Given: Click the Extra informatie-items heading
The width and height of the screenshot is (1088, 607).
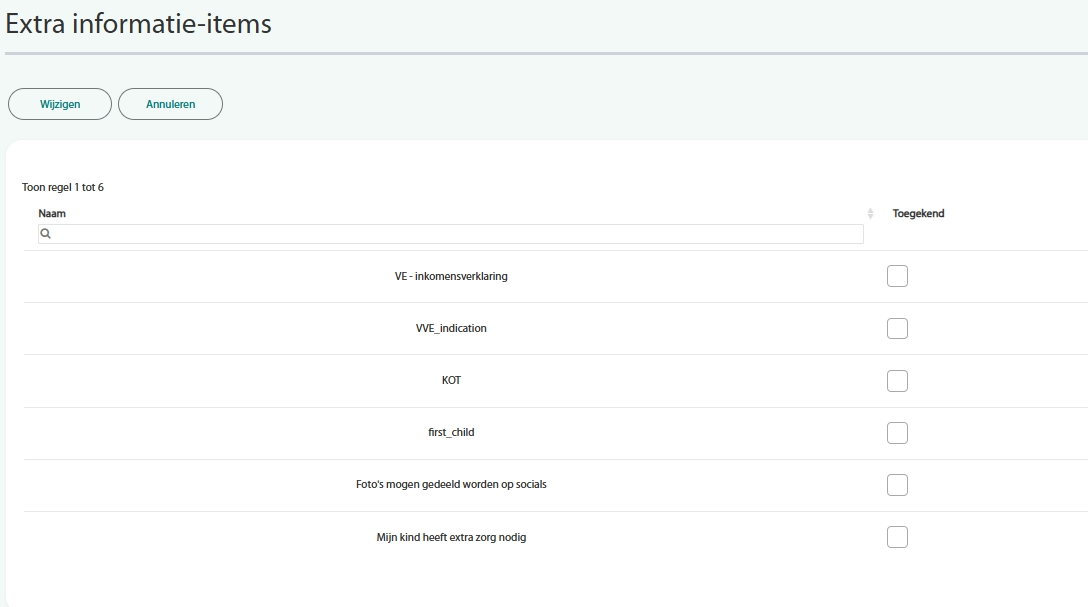Looking at the screenshot, I should click(138, 24).
